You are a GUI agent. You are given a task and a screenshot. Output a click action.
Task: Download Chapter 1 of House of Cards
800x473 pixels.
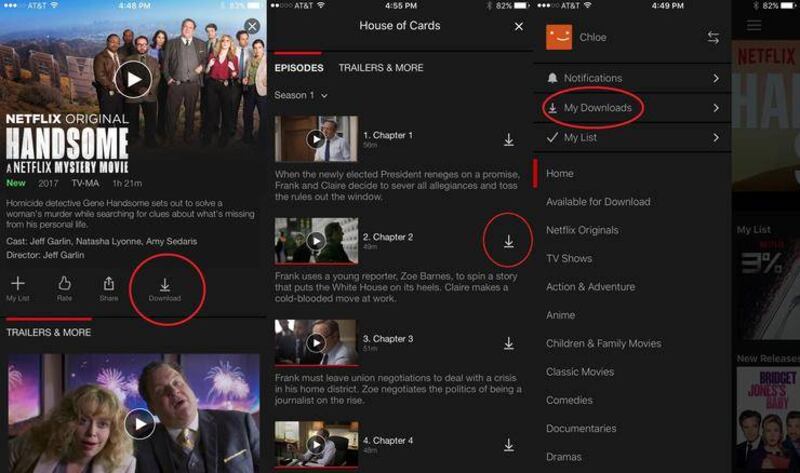tap(508, 140)
